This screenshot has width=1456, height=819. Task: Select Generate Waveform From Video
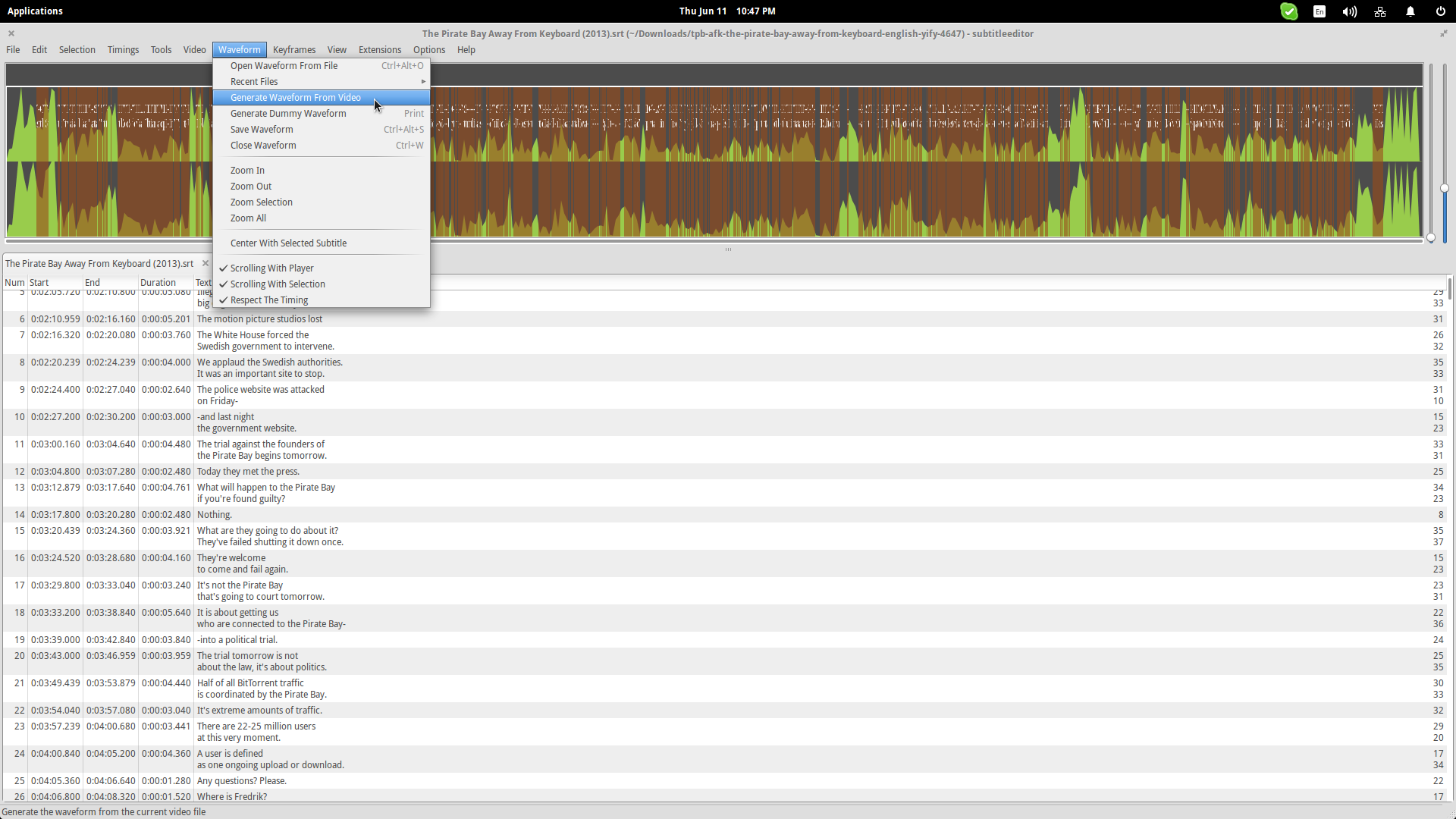pyautogui.click(x=322, y=97)
